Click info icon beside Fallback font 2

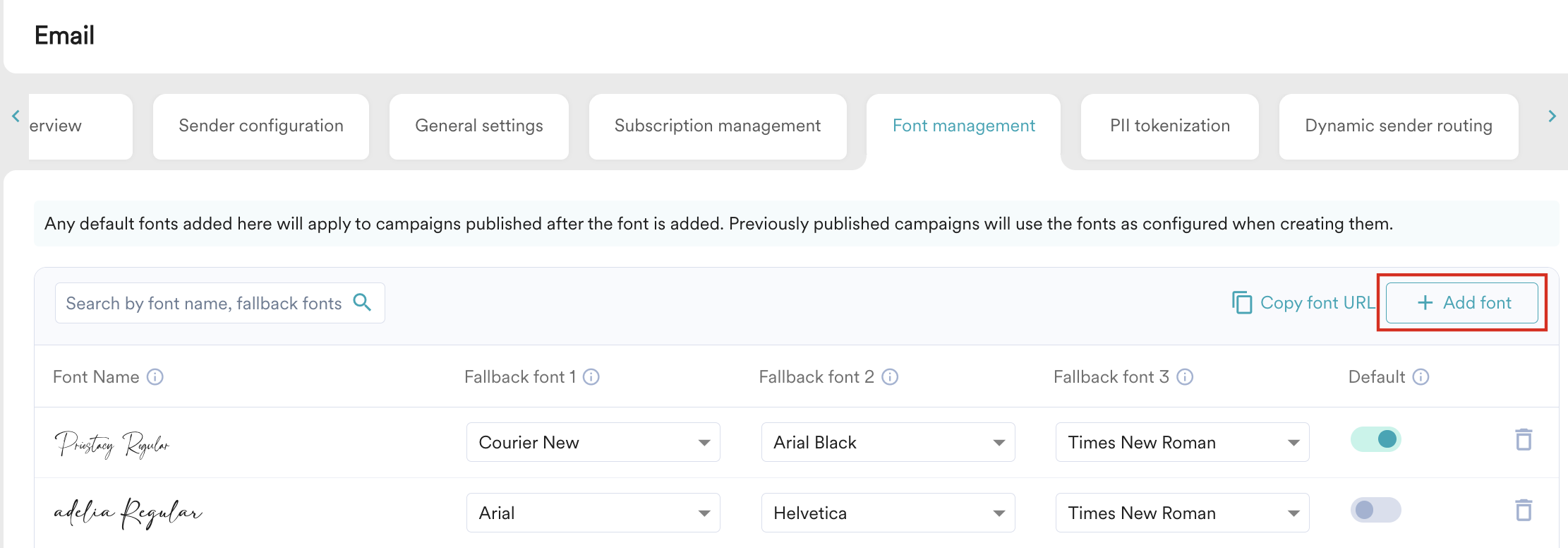890,377
